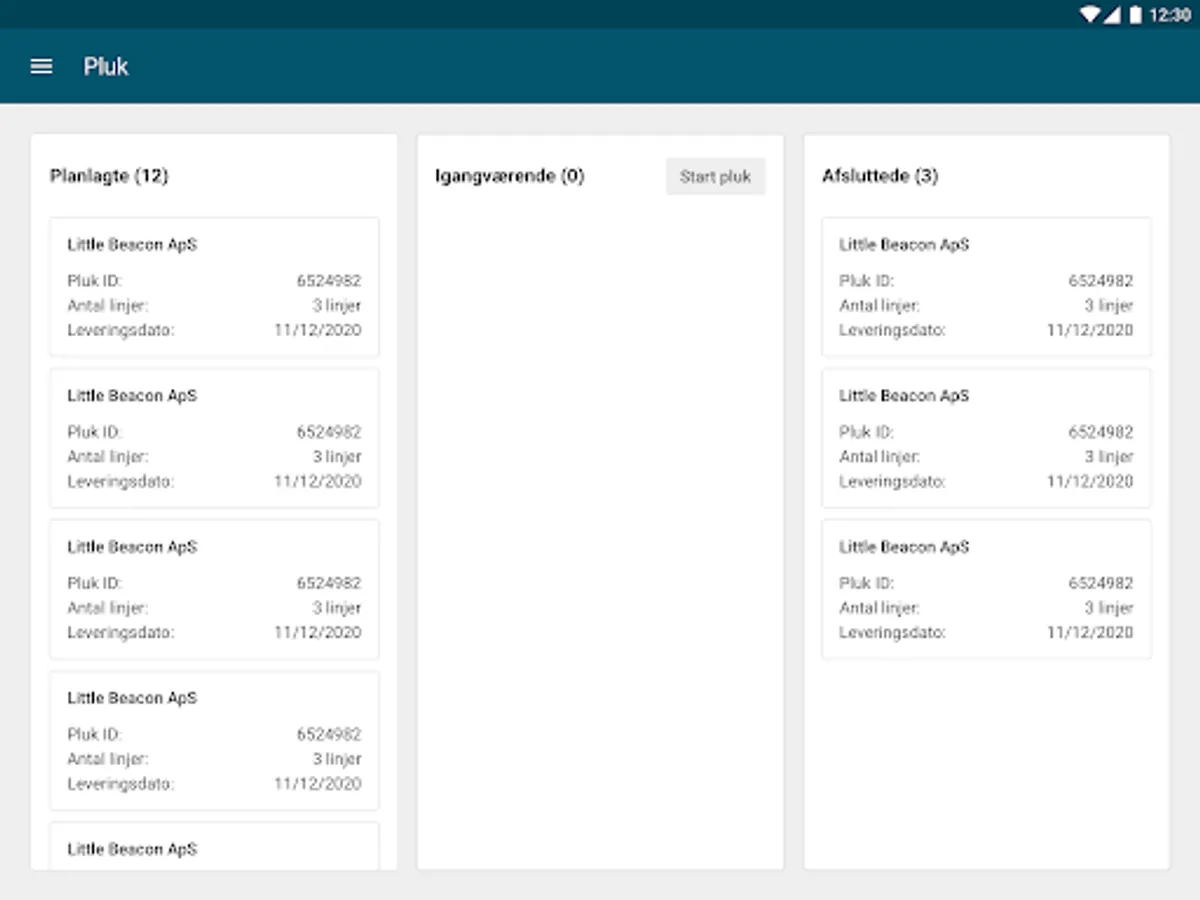The image size is (1200, 900).
Task: Tap the battery status icon
Action: (1136, 15)
